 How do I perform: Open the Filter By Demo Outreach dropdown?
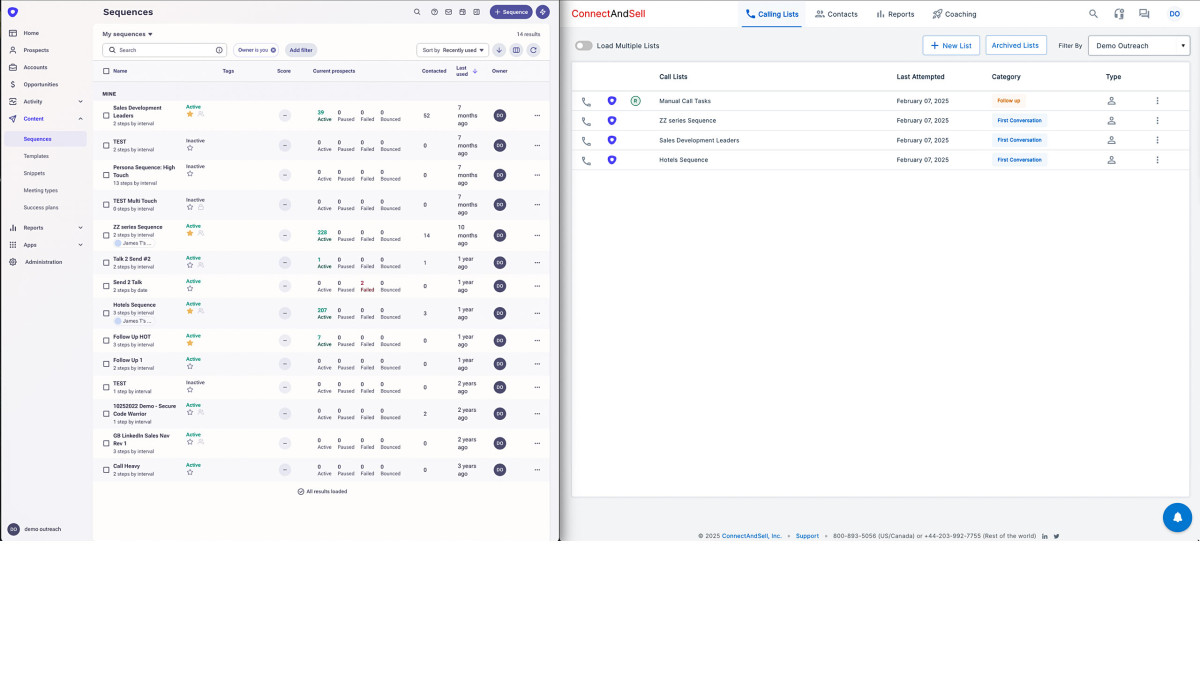point(1138,45)
